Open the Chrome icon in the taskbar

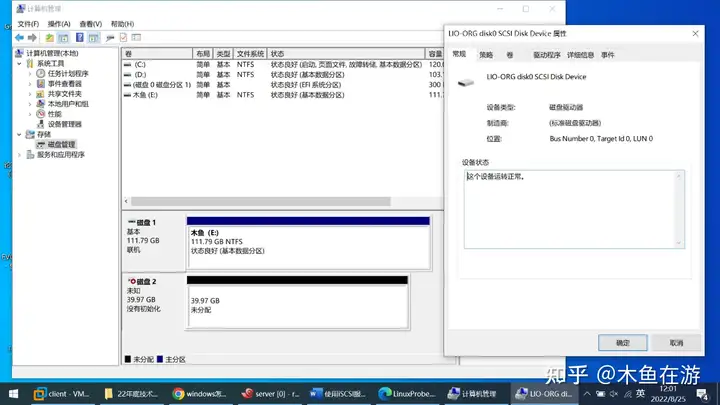click(x=178, y=394)
